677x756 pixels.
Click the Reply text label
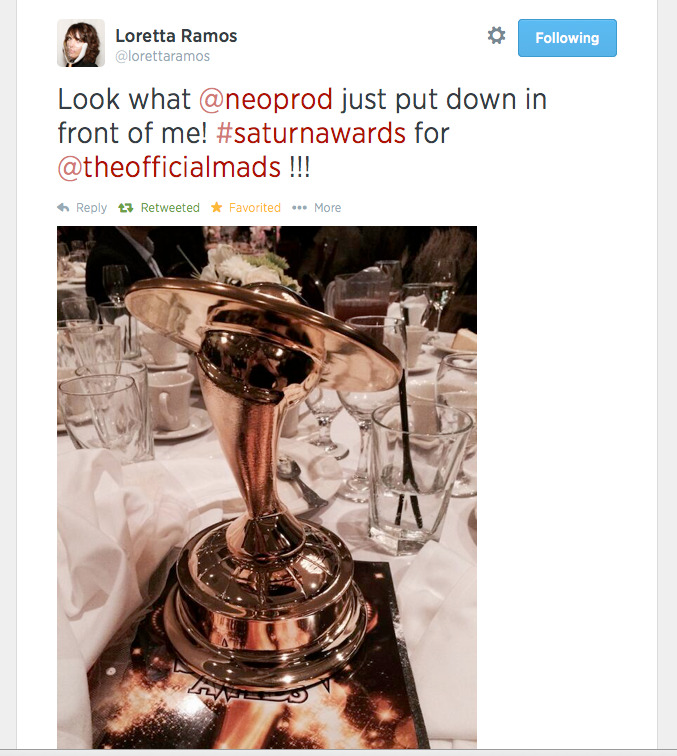tap(92, 208)
